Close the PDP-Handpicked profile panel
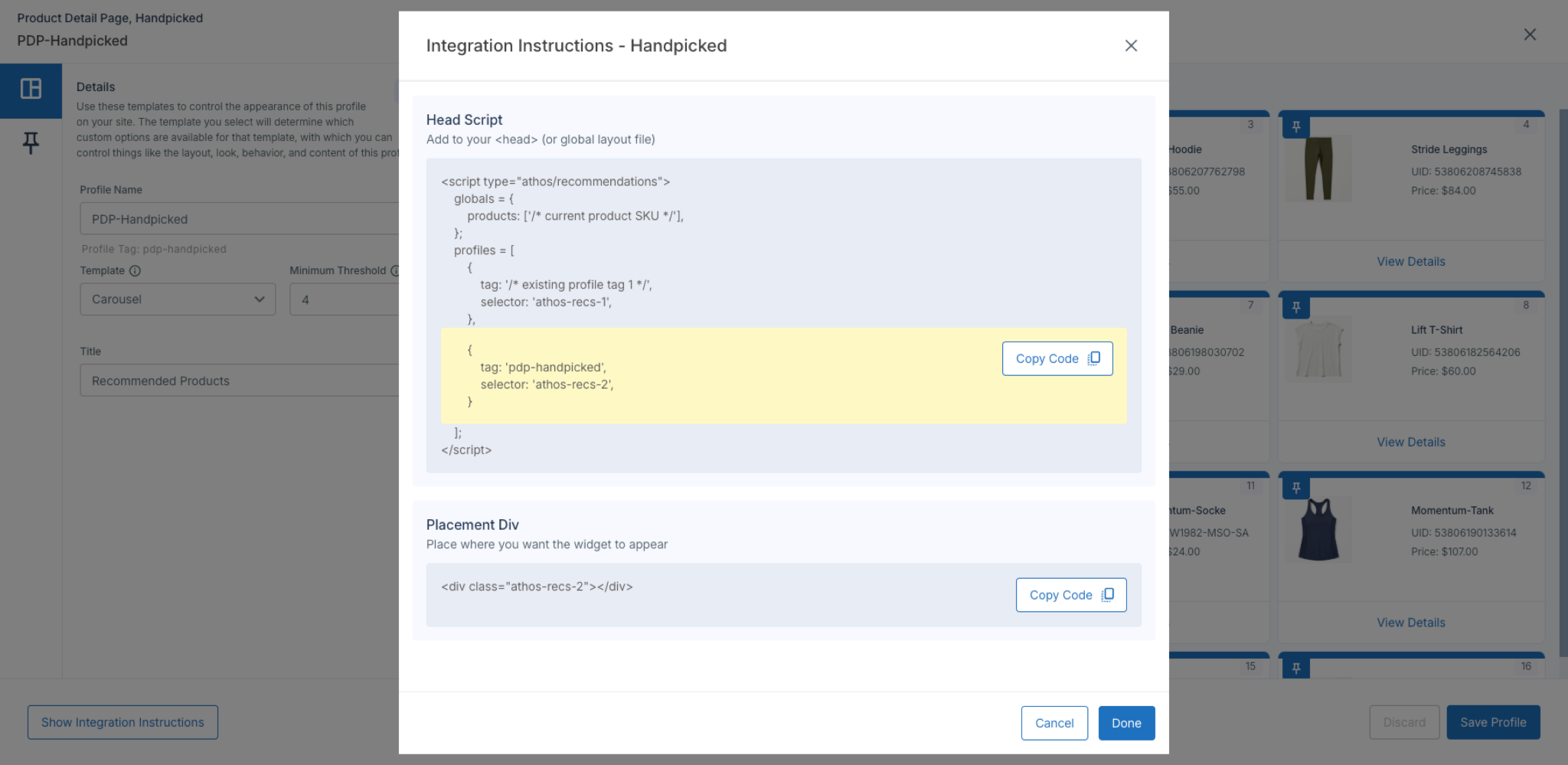 [1530, 34]
